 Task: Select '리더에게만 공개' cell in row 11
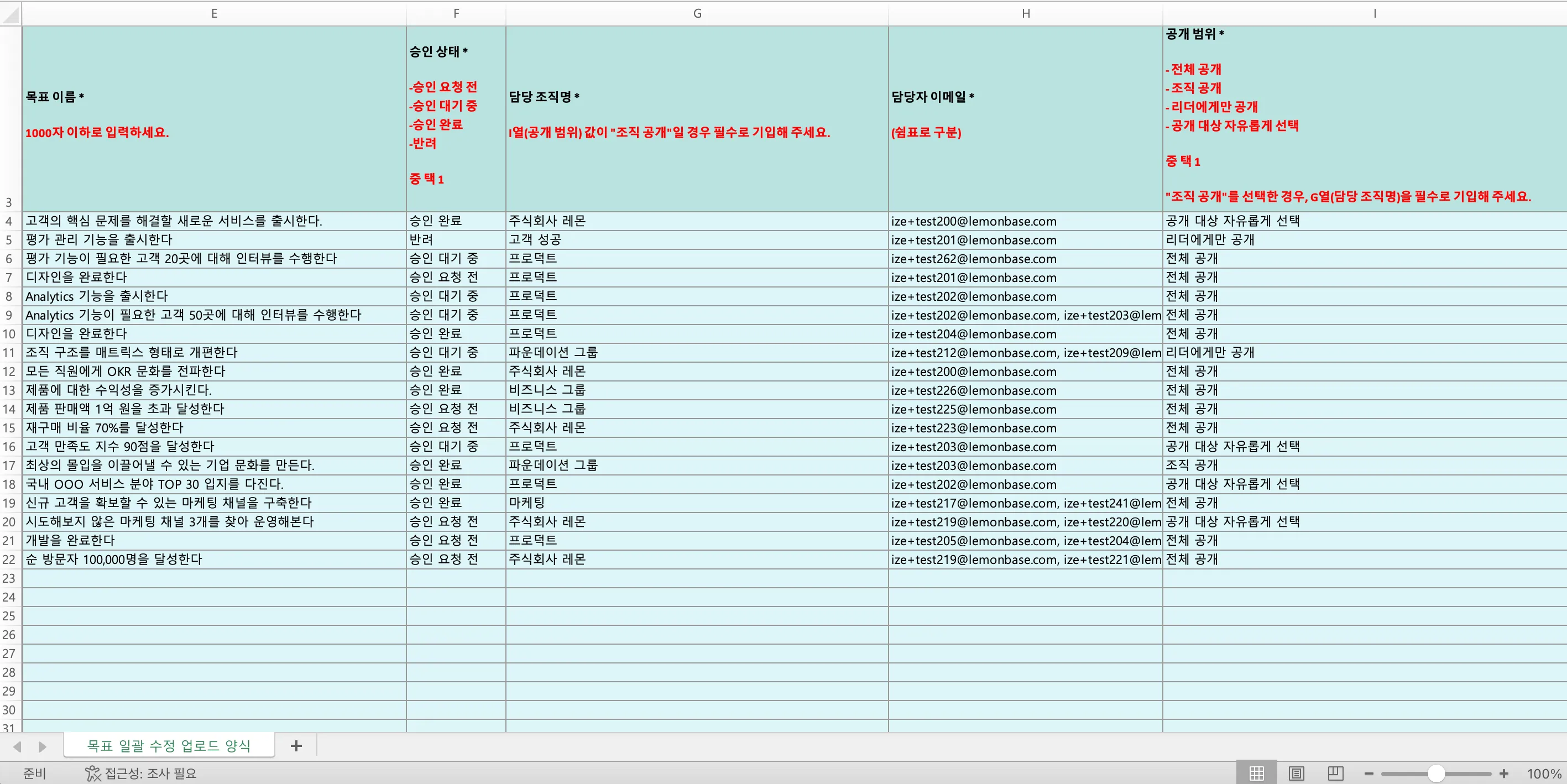[1365, 353]
